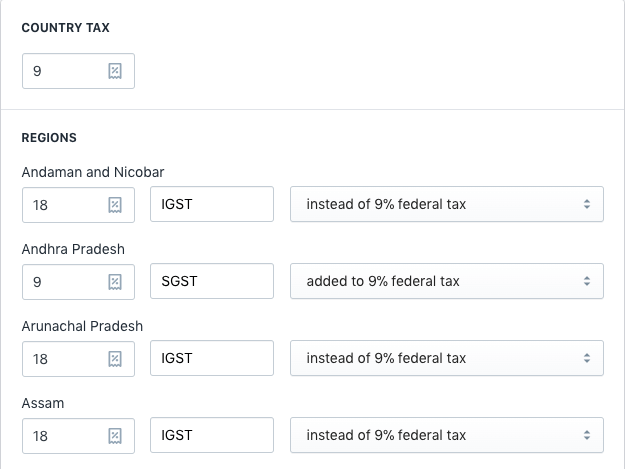Open Assam tax calculation dropdown
Viewport: 625px width, 469px height.
click(446, 435)
